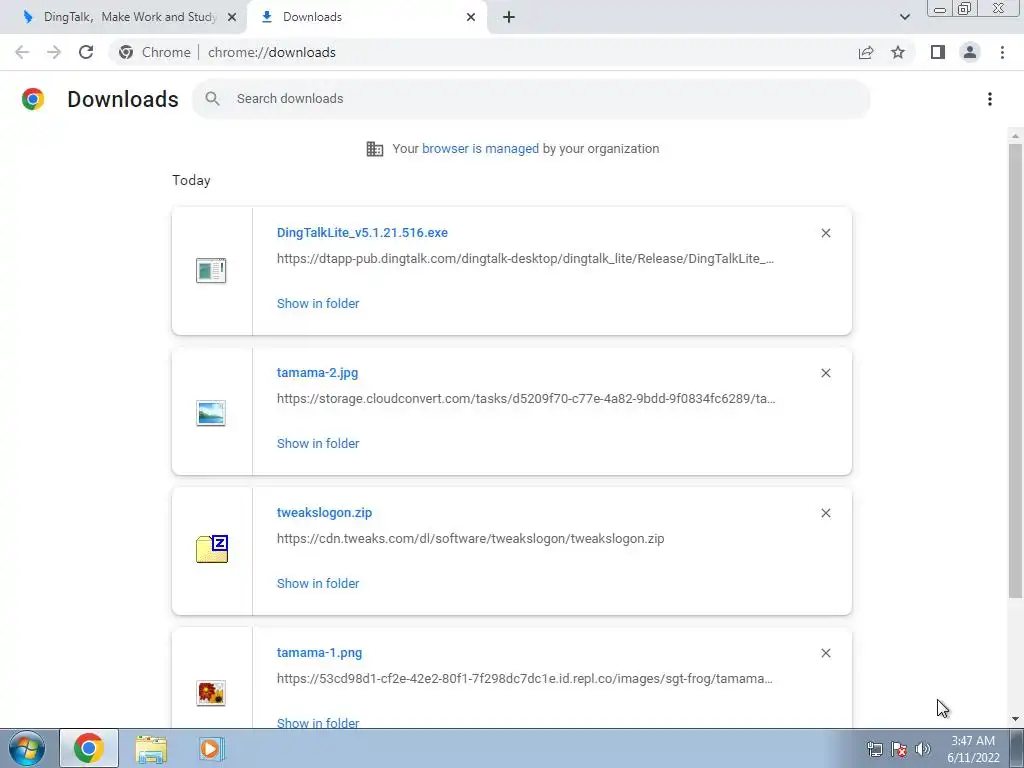Switch to the DingTalk tab
Viewport: 1024px width, 768px height.
tap(124, 17)
